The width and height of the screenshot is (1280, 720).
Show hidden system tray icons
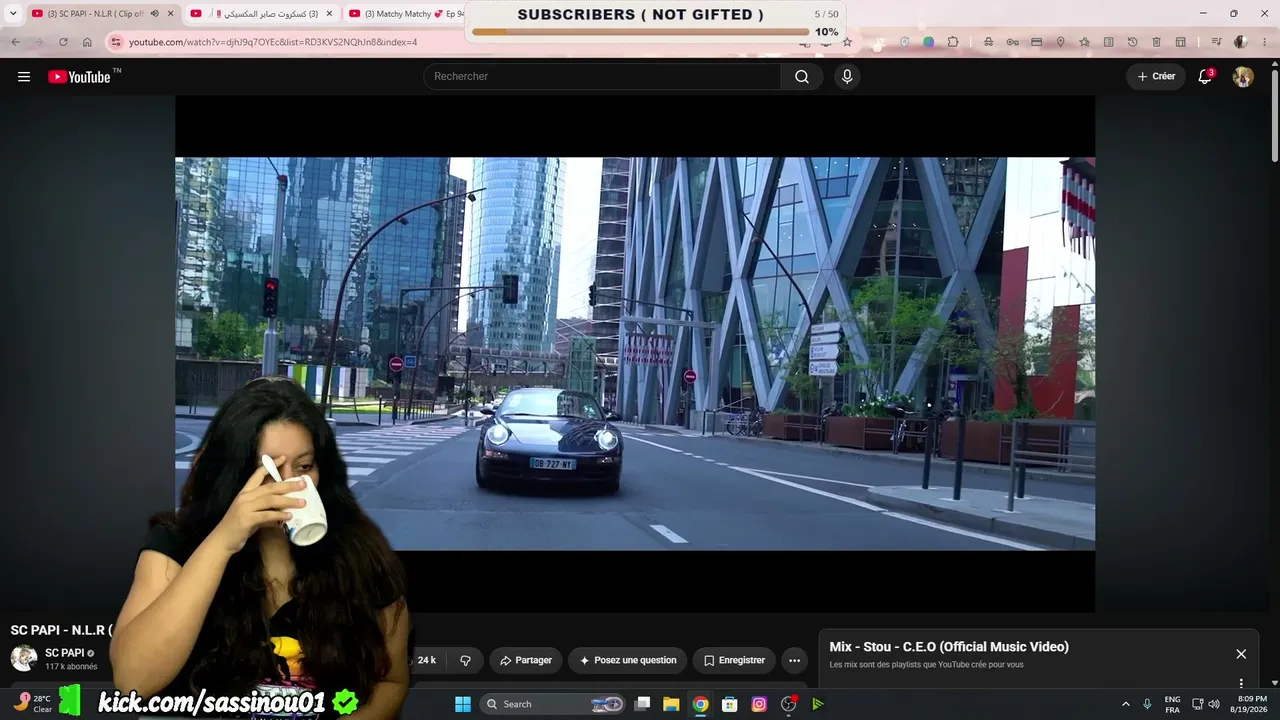[1125, 704]
